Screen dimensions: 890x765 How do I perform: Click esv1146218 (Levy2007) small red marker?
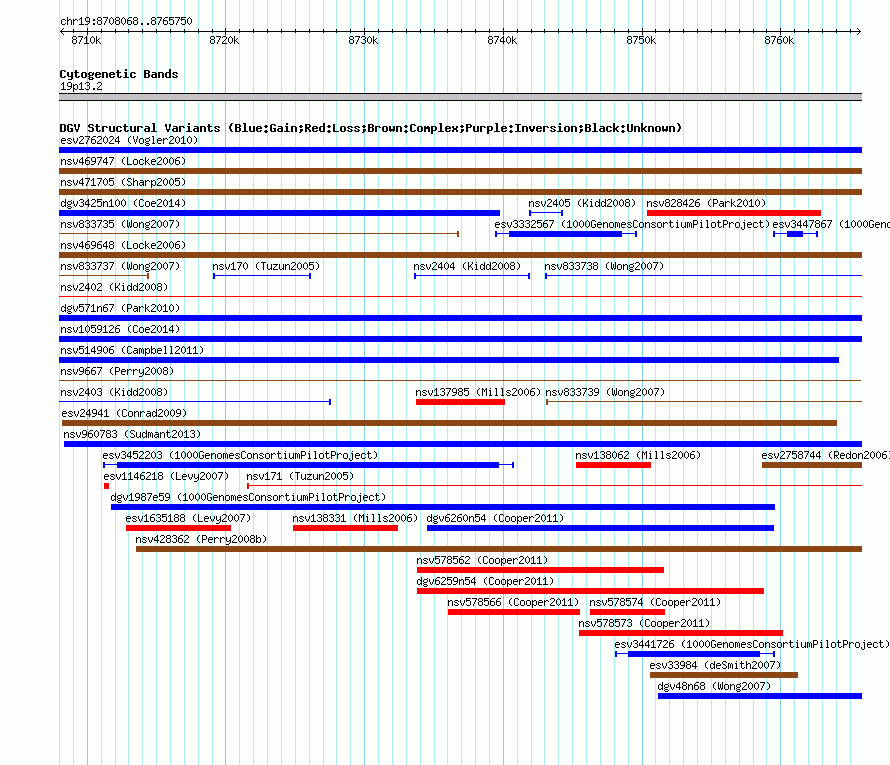106,486
